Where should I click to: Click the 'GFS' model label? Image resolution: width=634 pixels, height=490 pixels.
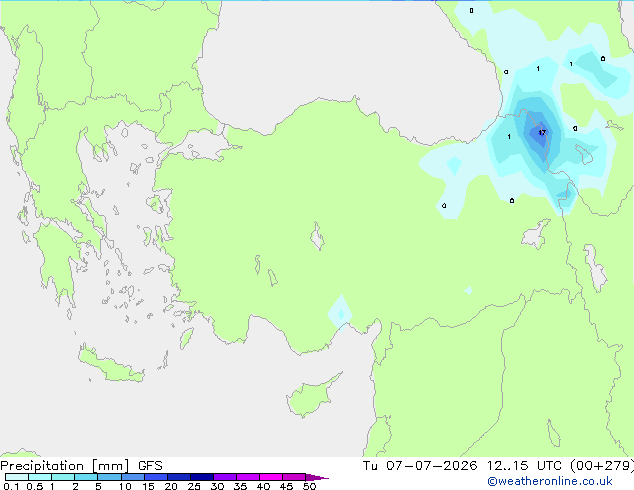pyautogui.click(x=150, y=466)
